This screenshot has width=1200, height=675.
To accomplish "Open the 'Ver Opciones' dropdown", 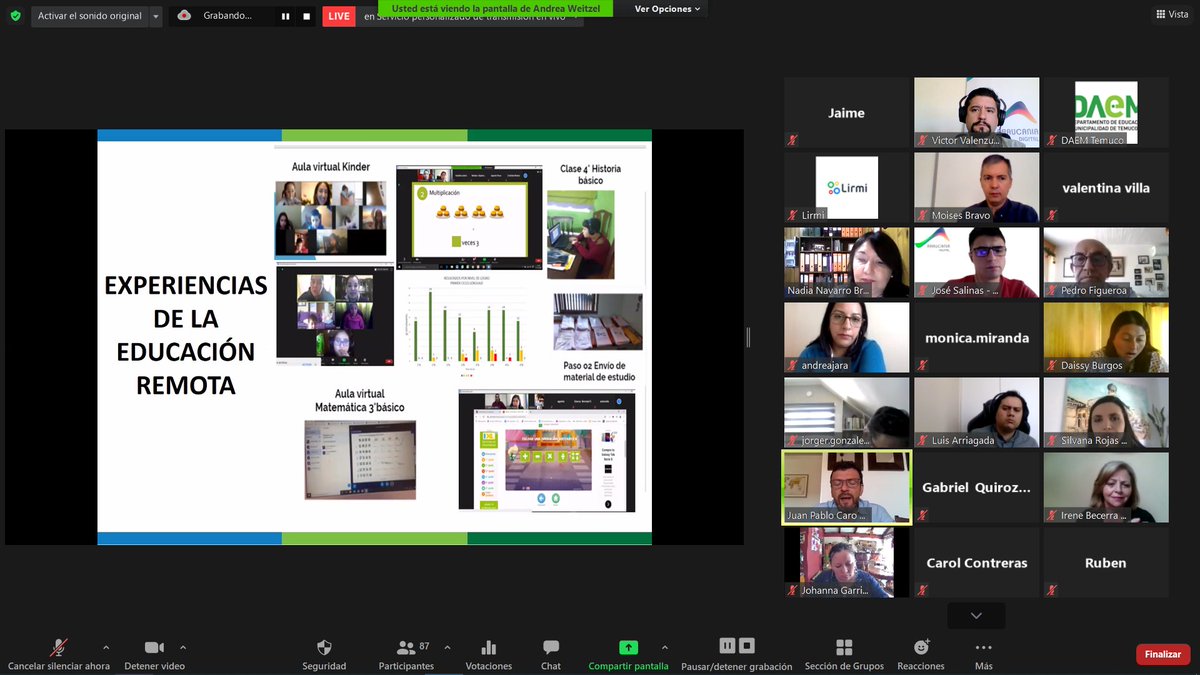I will pyautogui.click(x=668, y=9).
